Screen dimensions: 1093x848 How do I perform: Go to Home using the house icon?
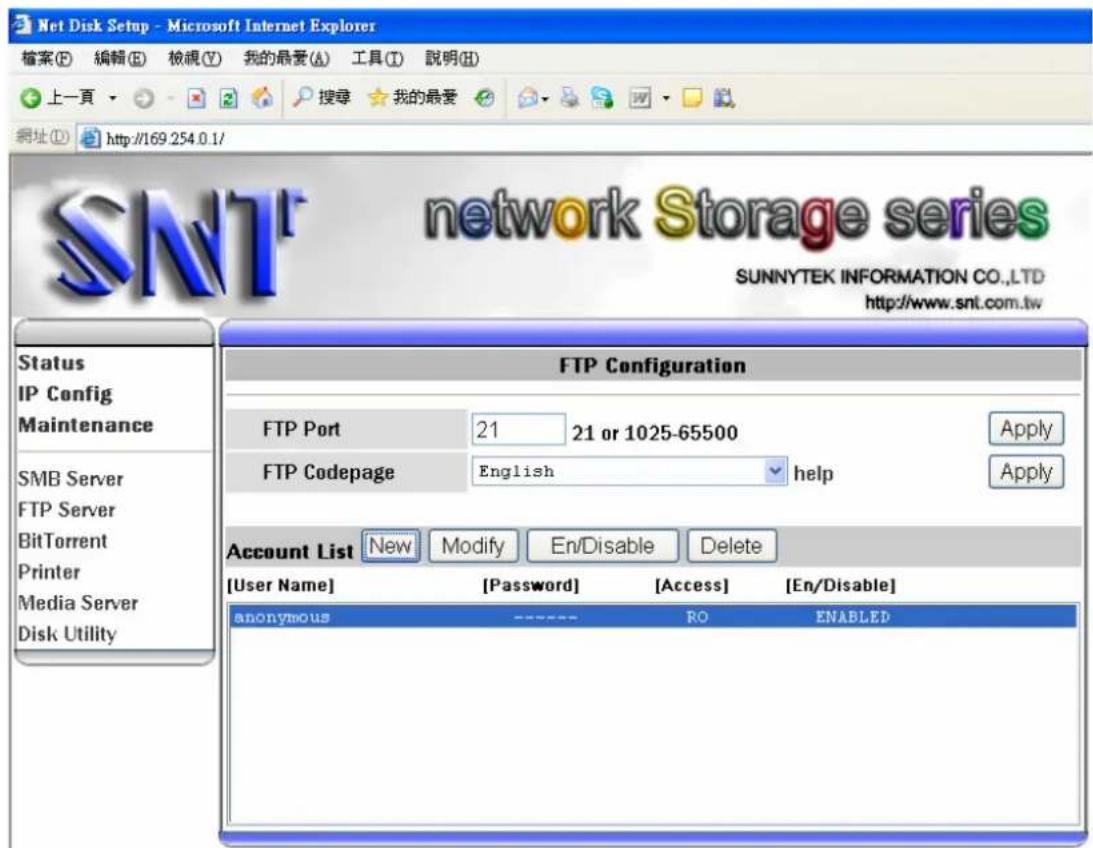click(262, 98)
